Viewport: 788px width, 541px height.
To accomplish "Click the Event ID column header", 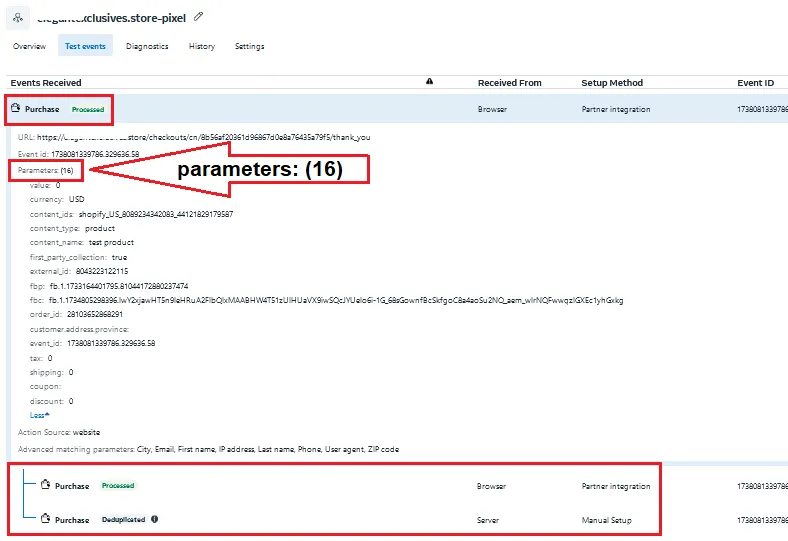I will 755,83.
